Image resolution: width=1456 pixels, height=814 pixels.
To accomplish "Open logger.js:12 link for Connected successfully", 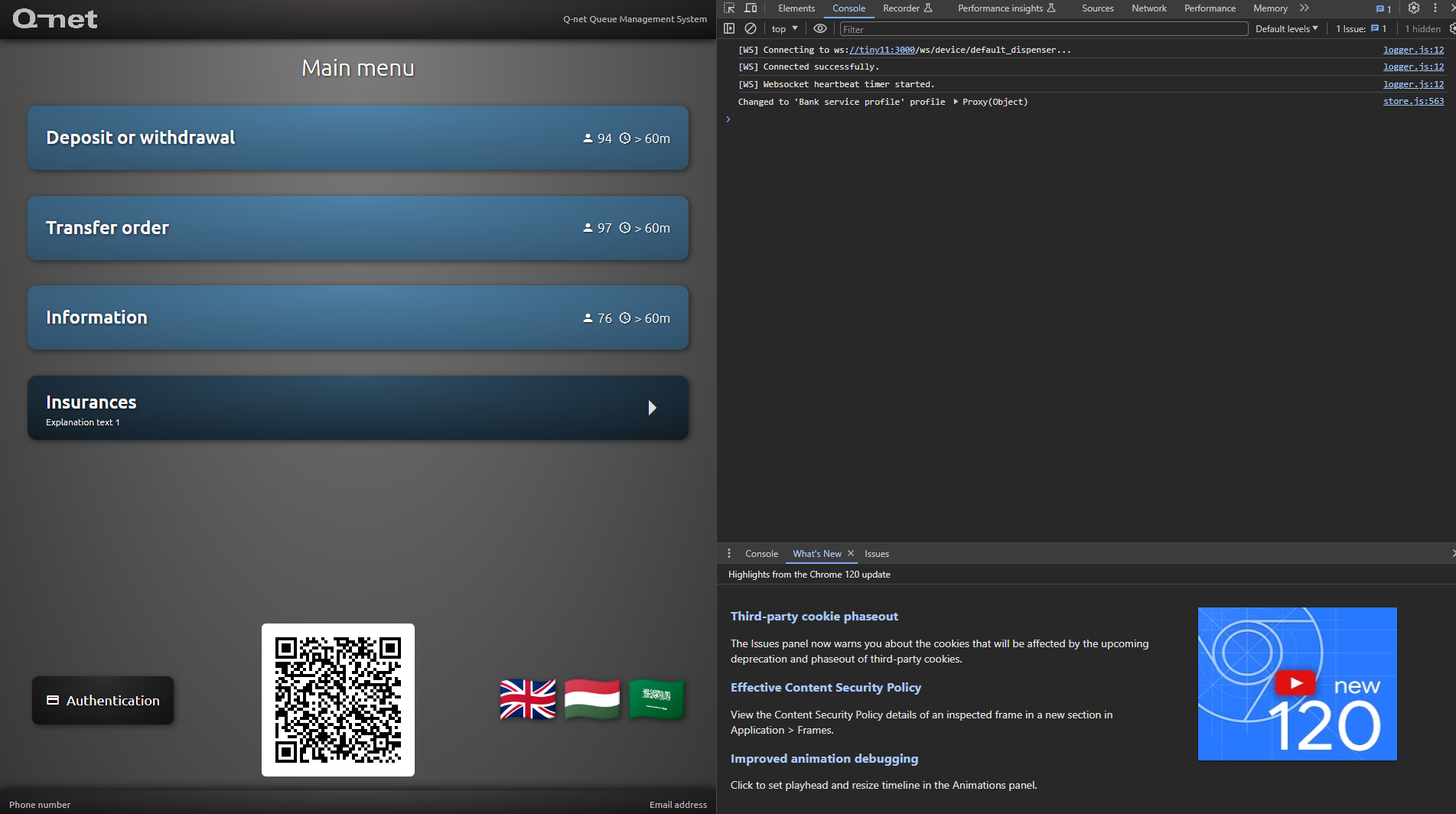I will 1413,67.
